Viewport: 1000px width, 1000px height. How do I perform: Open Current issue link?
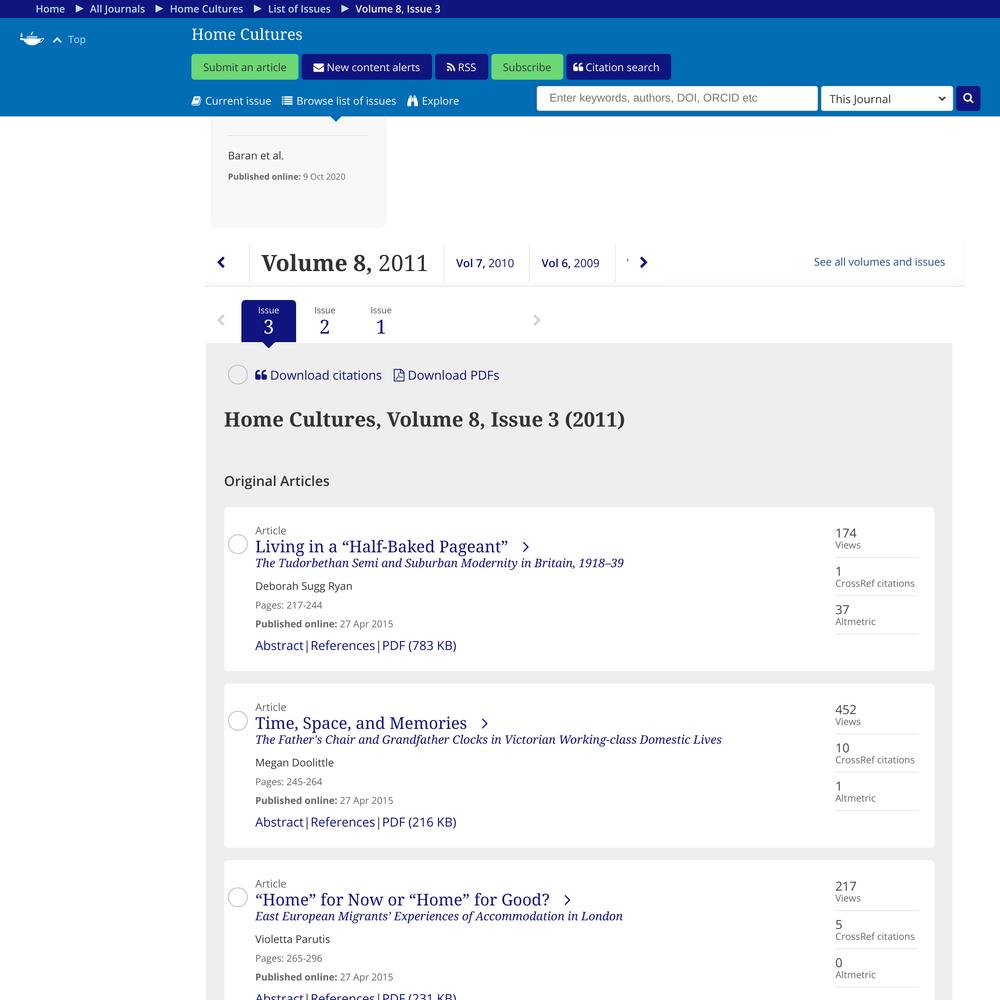point(231,101)
